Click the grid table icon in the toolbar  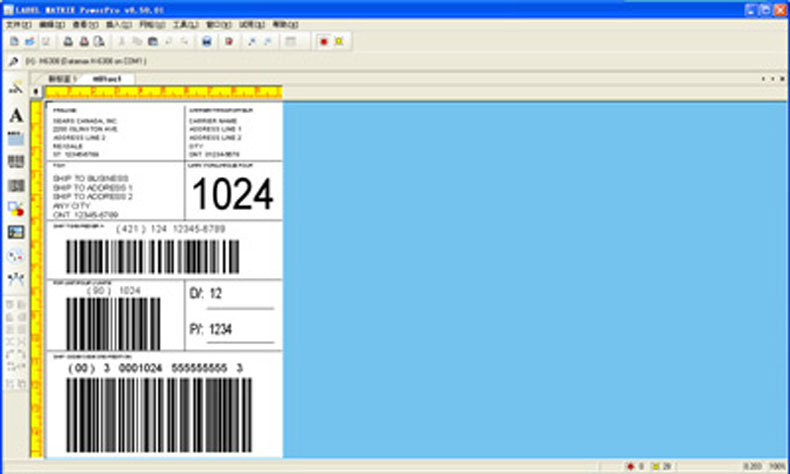[x=291, y=41]
